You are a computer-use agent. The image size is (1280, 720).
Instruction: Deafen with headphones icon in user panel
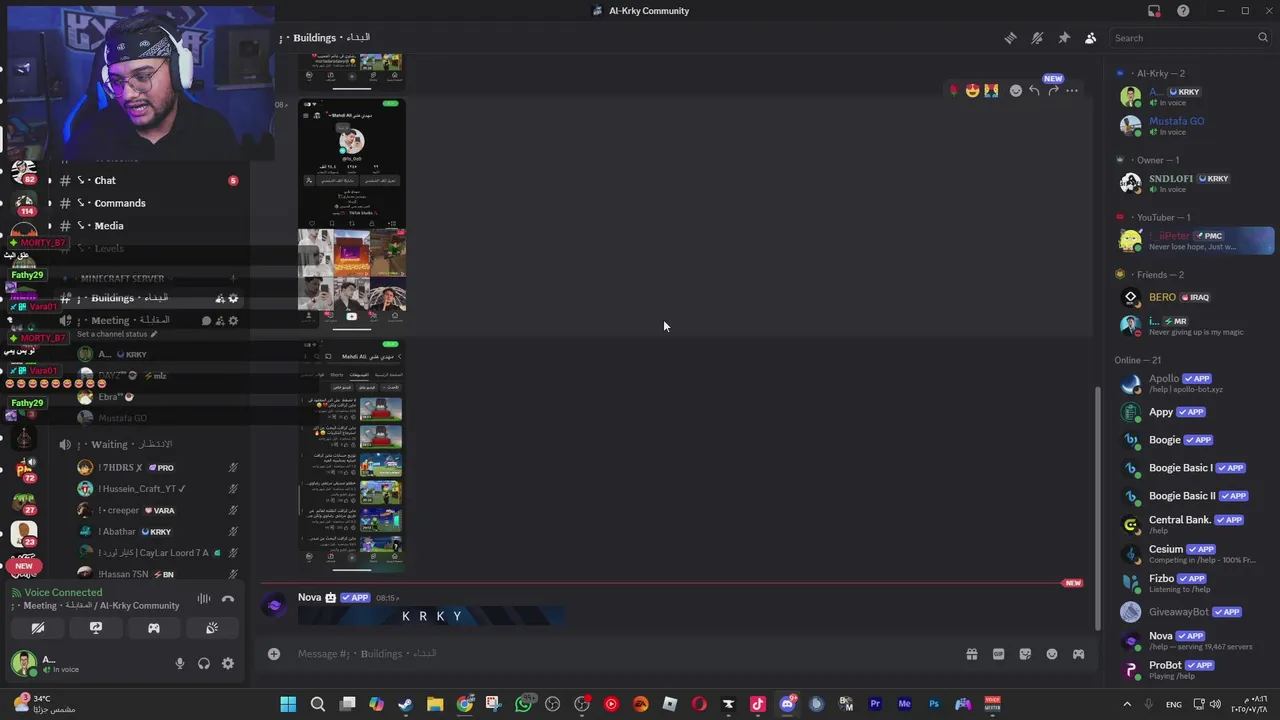[x=204, y=663]
